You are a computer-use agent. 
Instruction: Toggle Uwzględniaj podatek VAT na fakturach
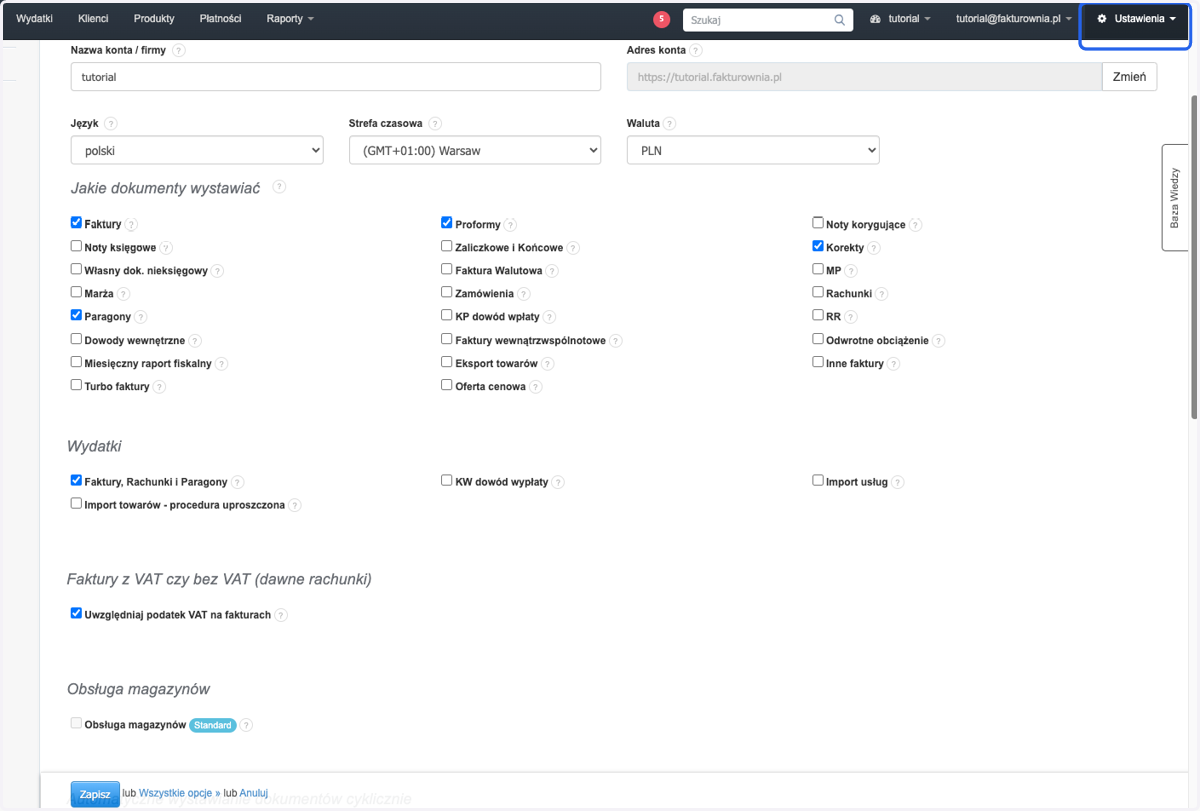click(76, 613)
